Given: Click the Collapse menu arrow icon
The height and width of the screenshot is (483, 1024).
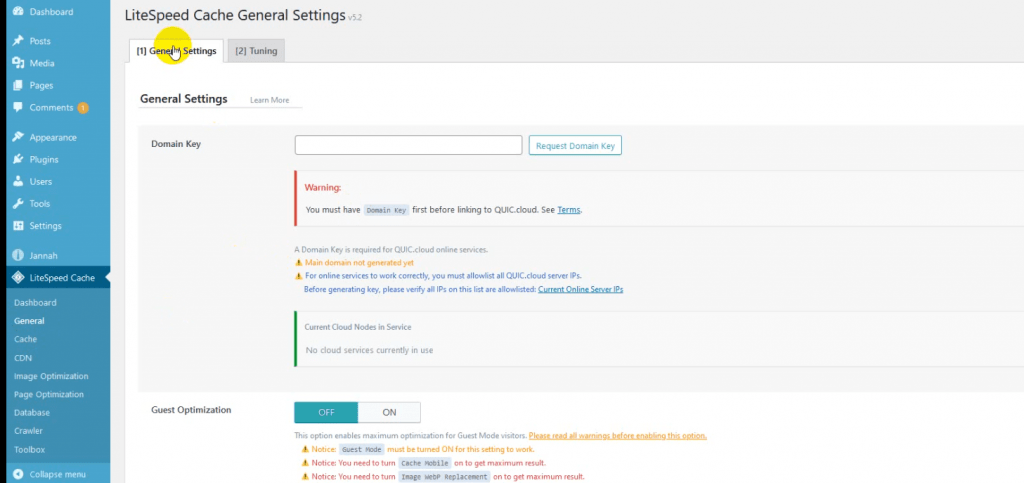Looking at the screenshot, I should tap(18, 475).
